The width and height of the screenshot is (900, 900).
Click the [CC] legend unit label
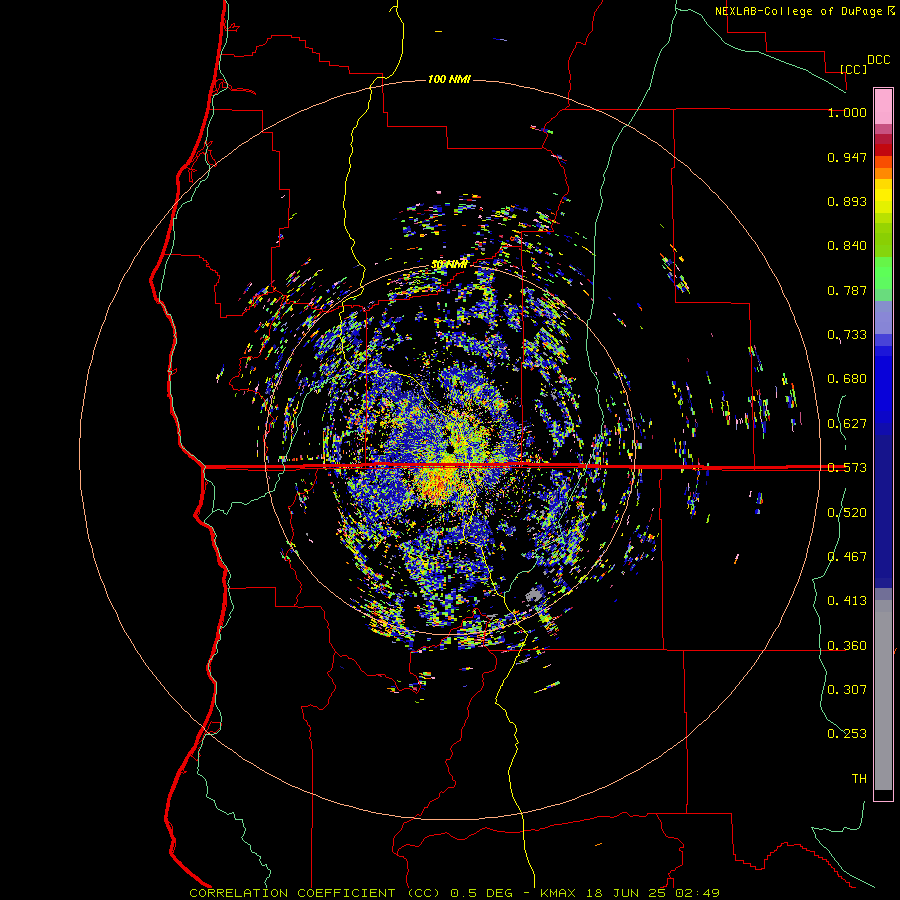coord(854,69)
